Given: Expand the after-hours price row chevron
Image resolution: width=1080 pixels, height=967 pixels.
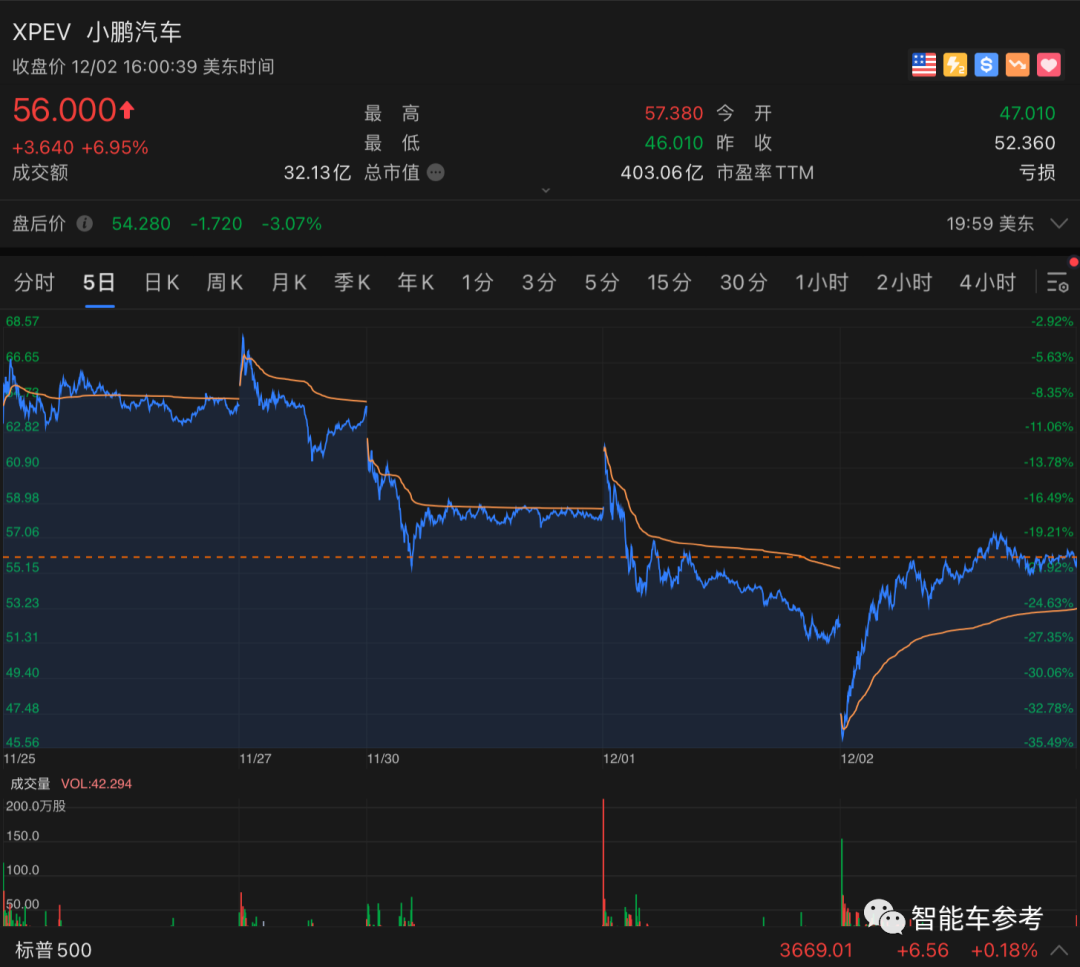Looking at the screenshot, I should 1059,223.
